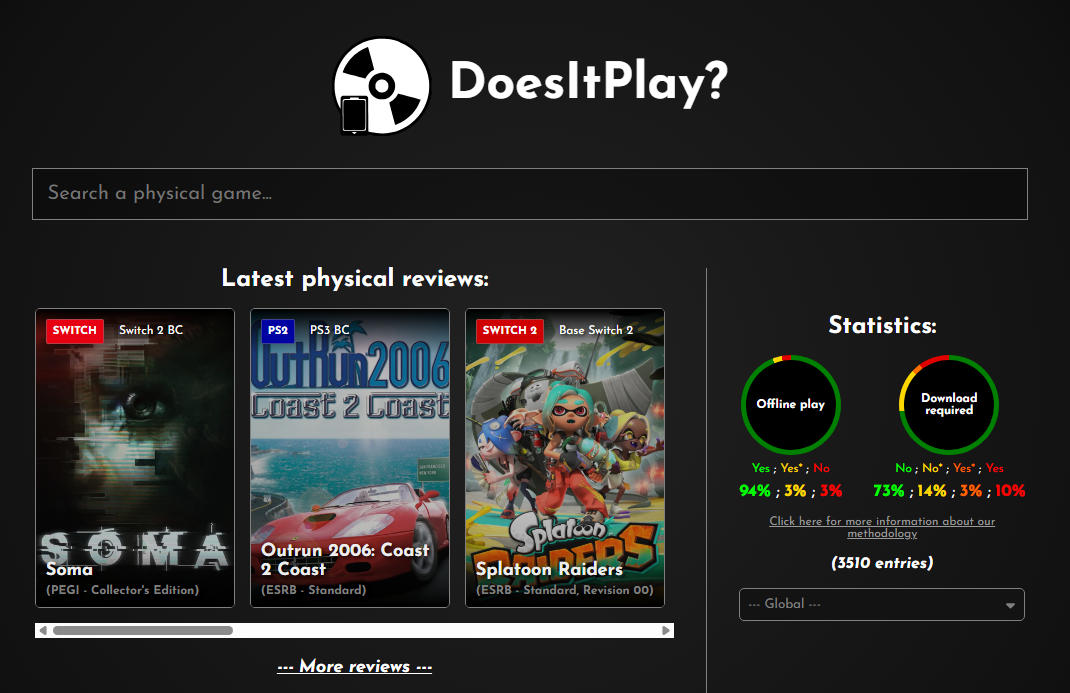Click the blue PS2 platform badge
Image resolution: width=1070 pixels, height=693 pixels.
point(278,331)
